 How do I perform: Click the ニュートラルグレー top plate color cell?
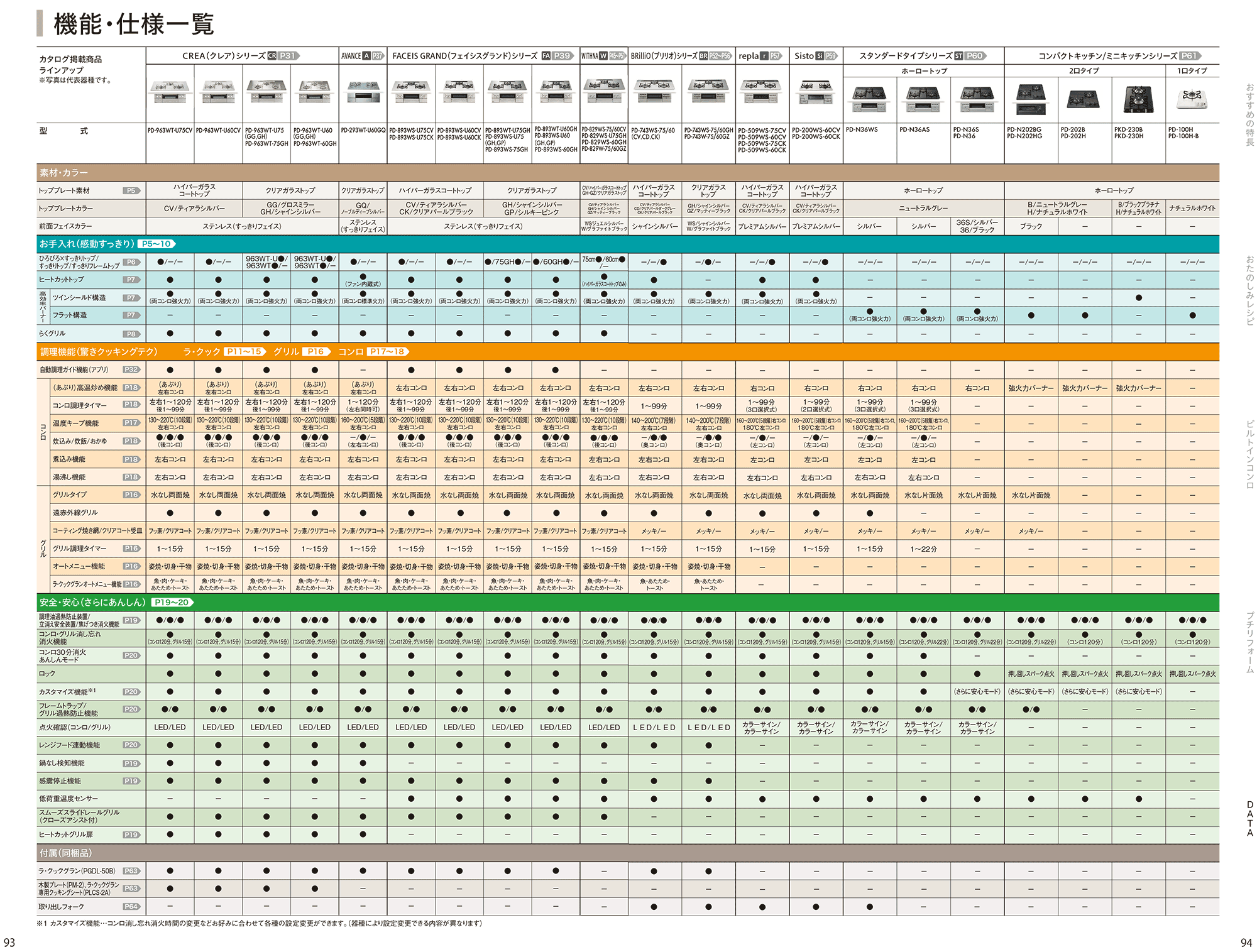(x=923, y=208)
